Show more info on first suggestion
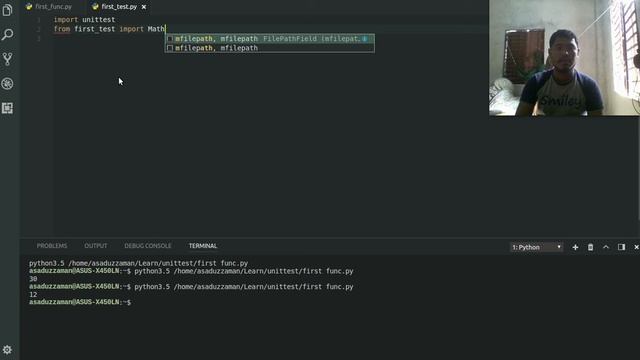The height and width of the screenshot is (360, 640). pos(364,39)
